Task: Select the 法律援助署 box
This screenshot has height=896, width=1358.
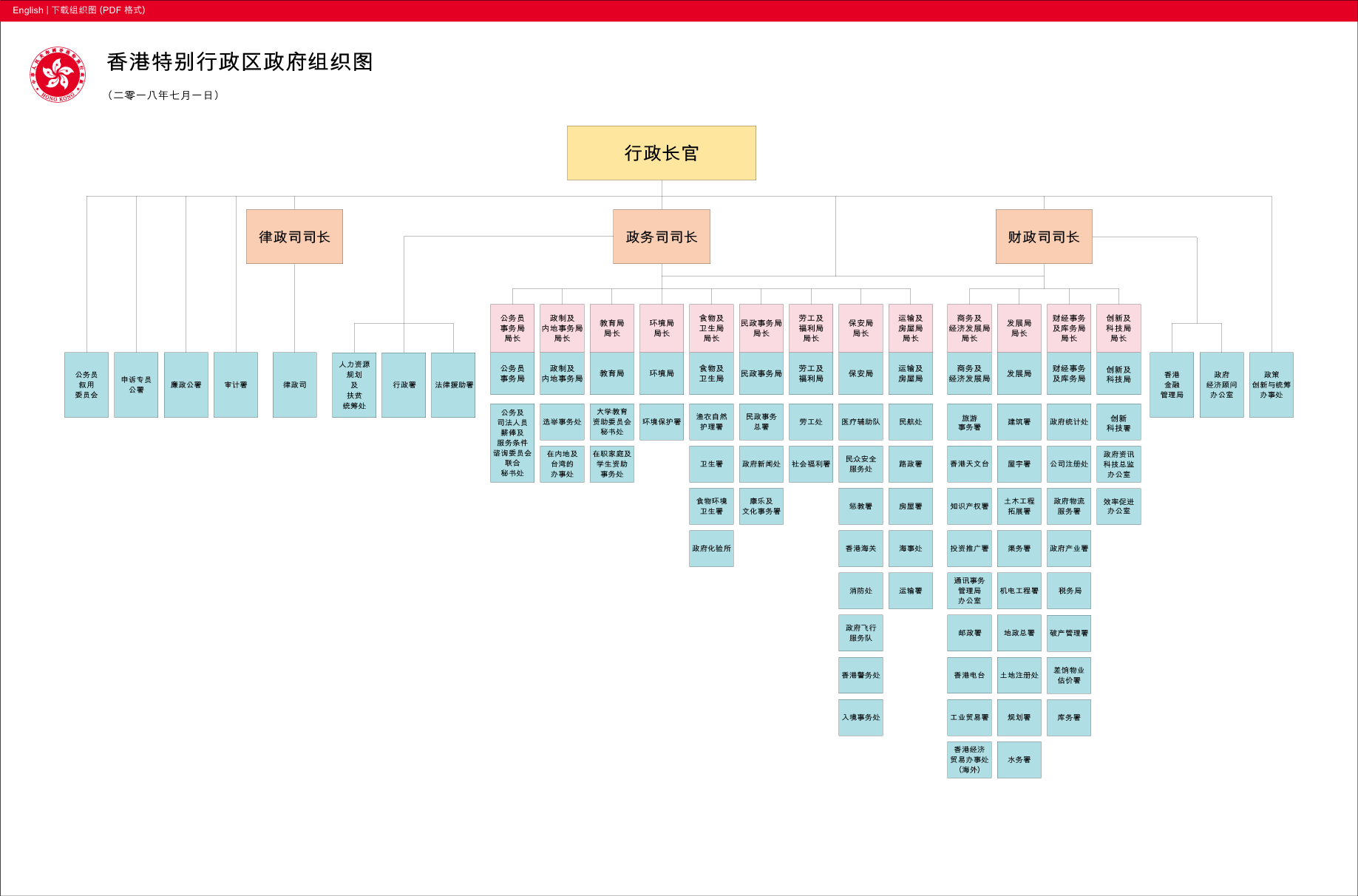Action: click(453, 384)
